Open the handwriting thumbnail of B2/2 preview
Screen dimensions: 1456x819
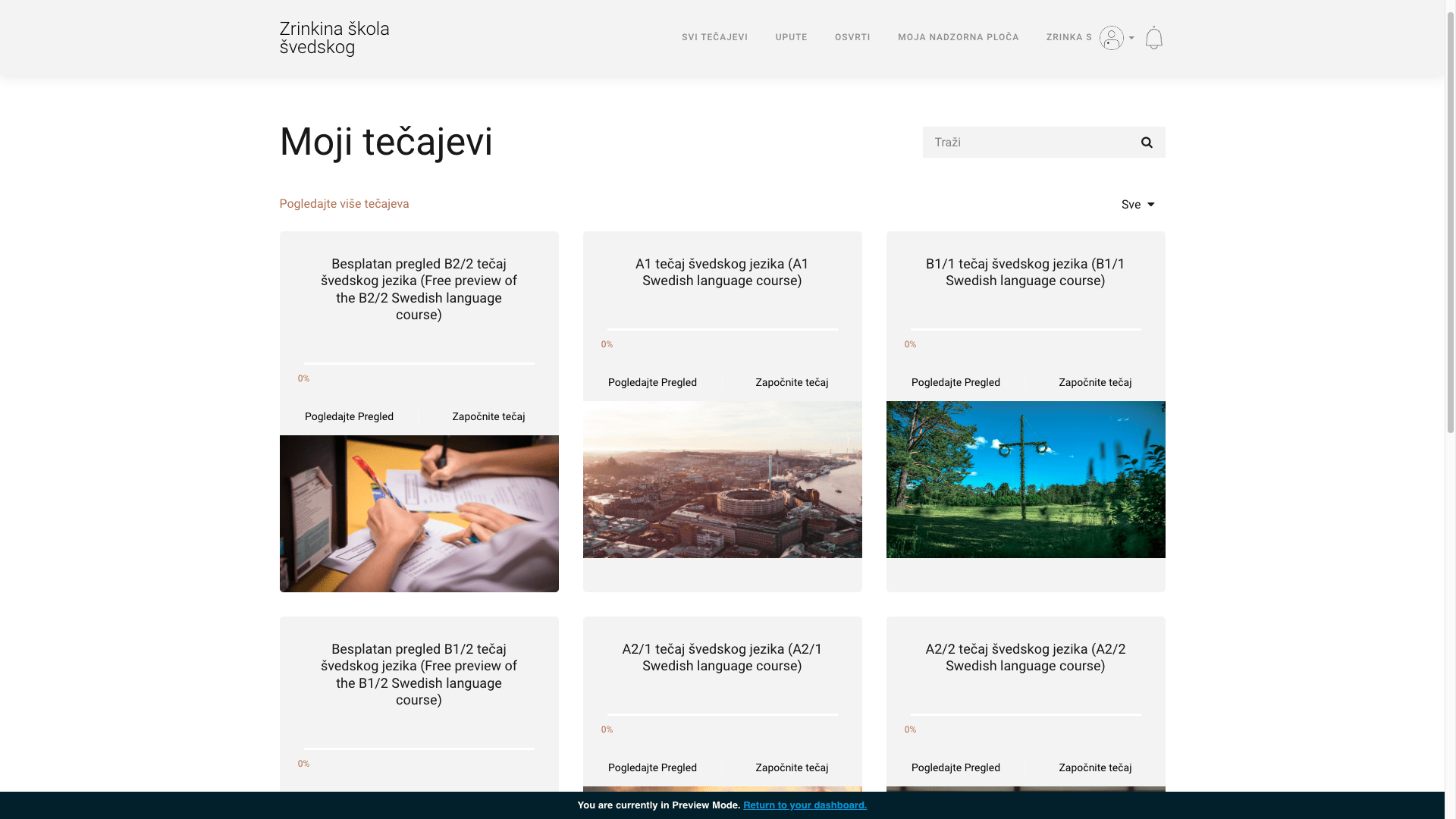[x=419, y=513]
